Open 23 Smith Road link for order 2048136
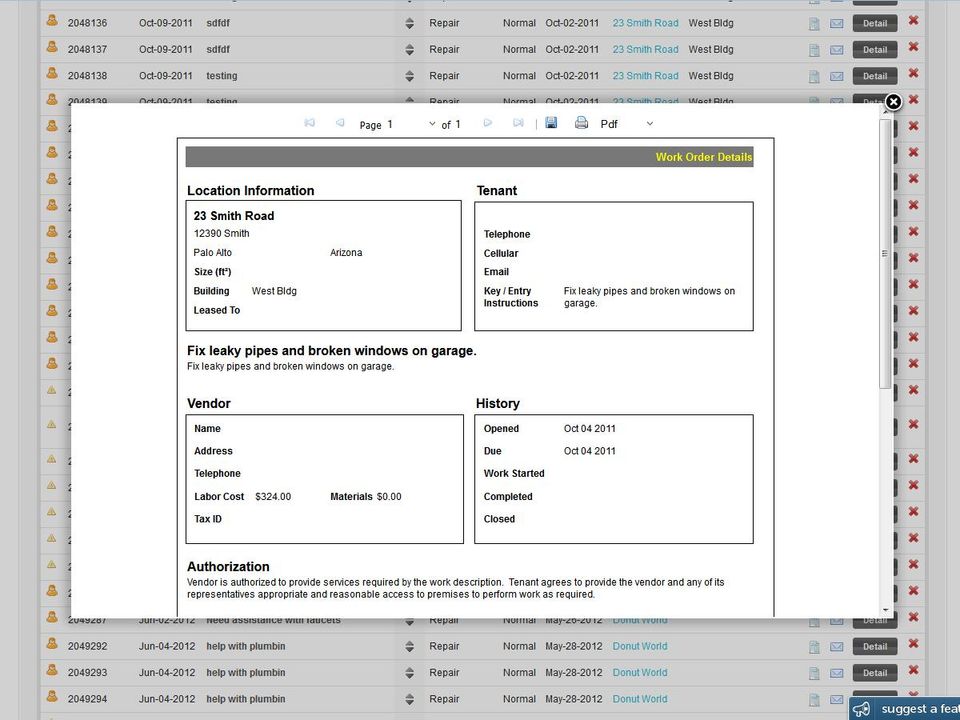 645,23
